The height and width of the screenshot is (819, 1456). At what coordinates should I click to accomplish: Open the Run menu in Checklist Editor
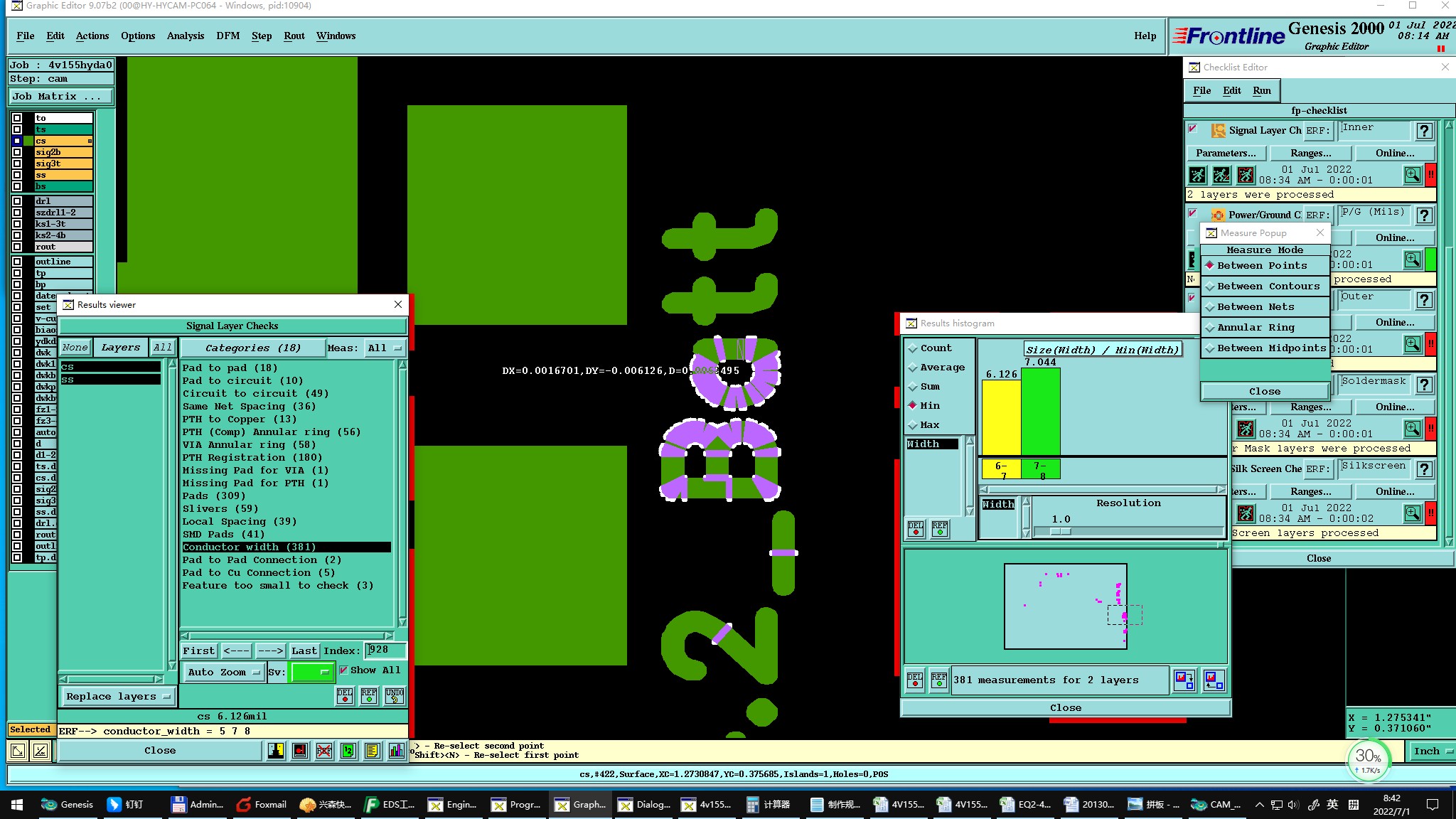coord(1261,91)
